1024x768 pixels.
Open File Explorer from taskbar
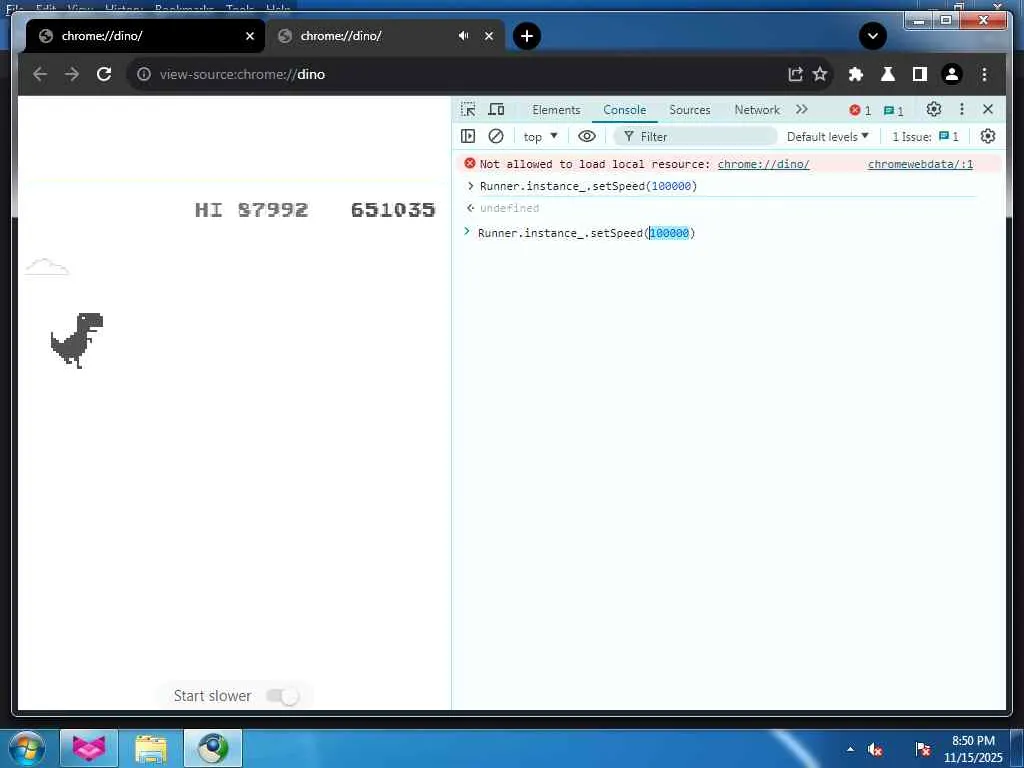pyautogui.click(x=151, y=748)
